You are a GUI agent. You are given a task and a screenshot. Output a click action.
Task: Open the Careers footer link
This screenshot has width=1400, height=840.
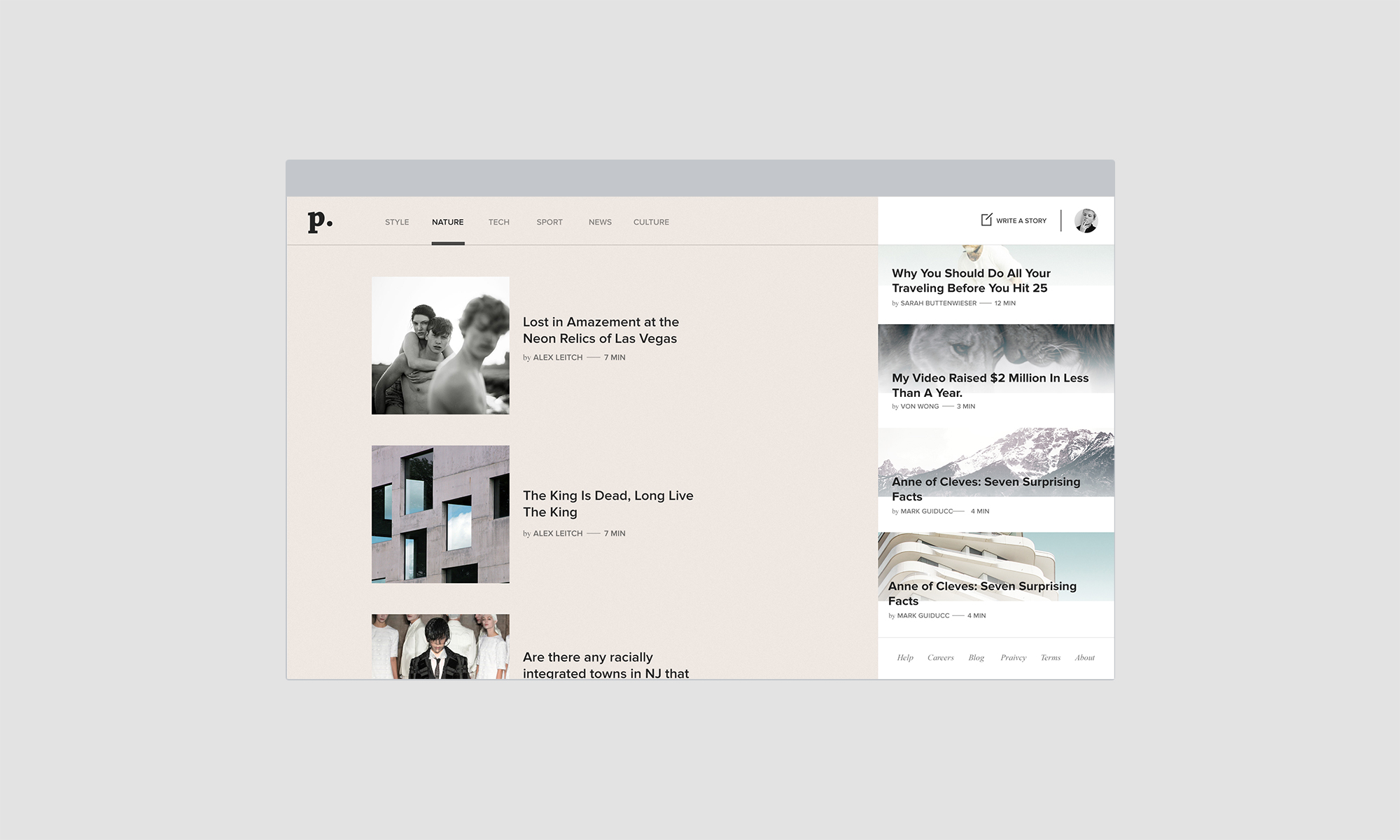(940, 657)
